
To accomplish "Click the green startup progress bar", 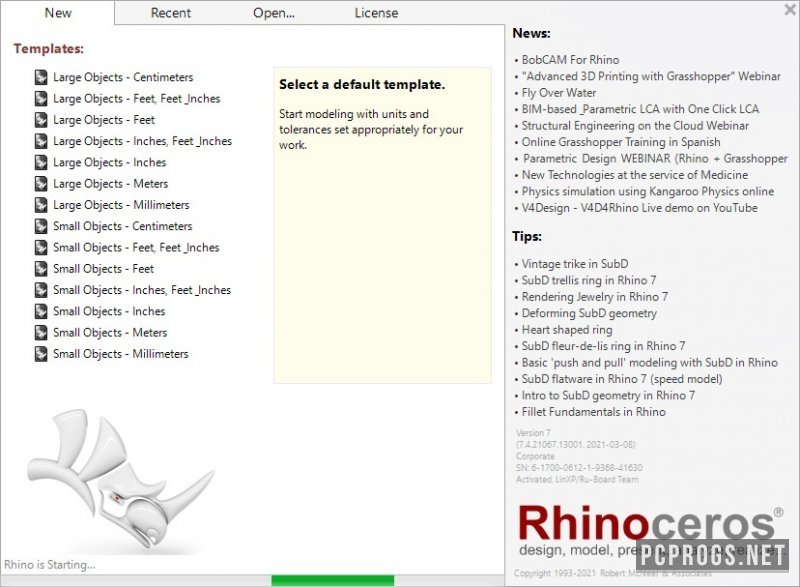I will [333, 580].
